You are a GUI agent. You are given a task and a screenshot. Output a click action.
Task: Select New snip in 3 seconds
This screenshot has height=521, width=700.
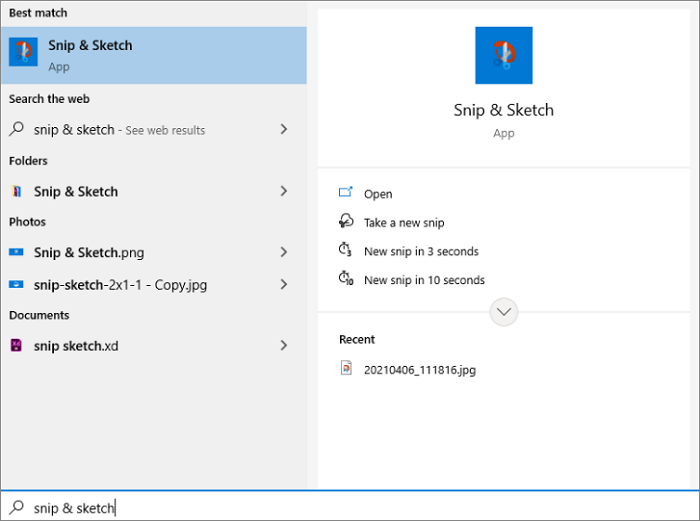421,251
